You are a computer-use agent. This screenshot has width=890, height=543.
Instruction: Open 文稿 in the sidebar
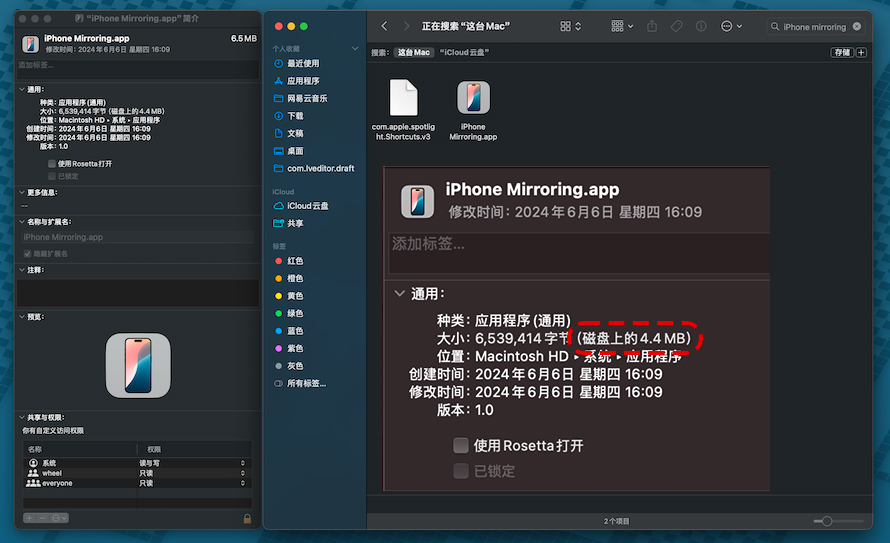[x=295, y=133]
